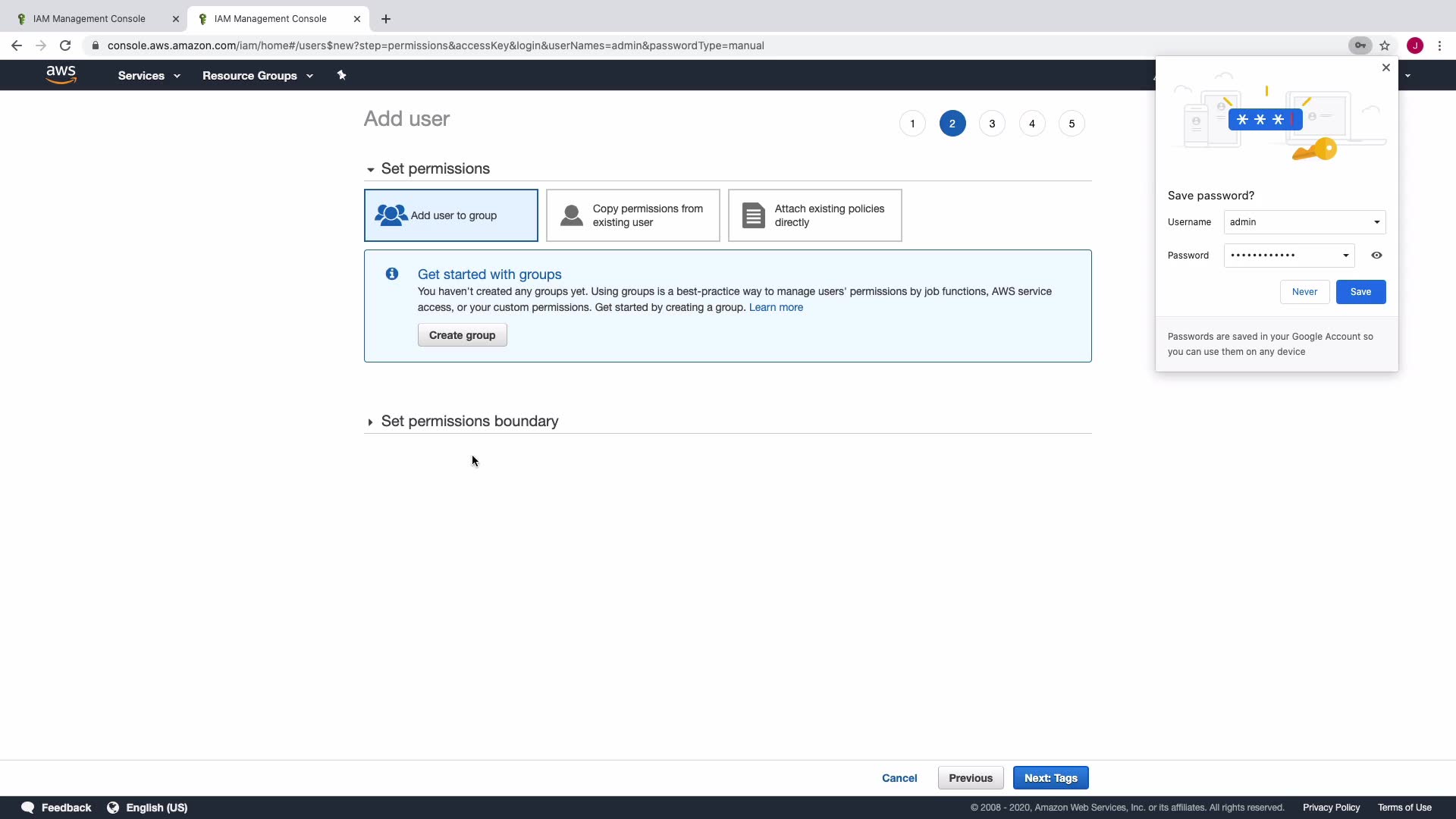
Task: Click the AWS logo home icon
Action: click(x=61, y=74)
